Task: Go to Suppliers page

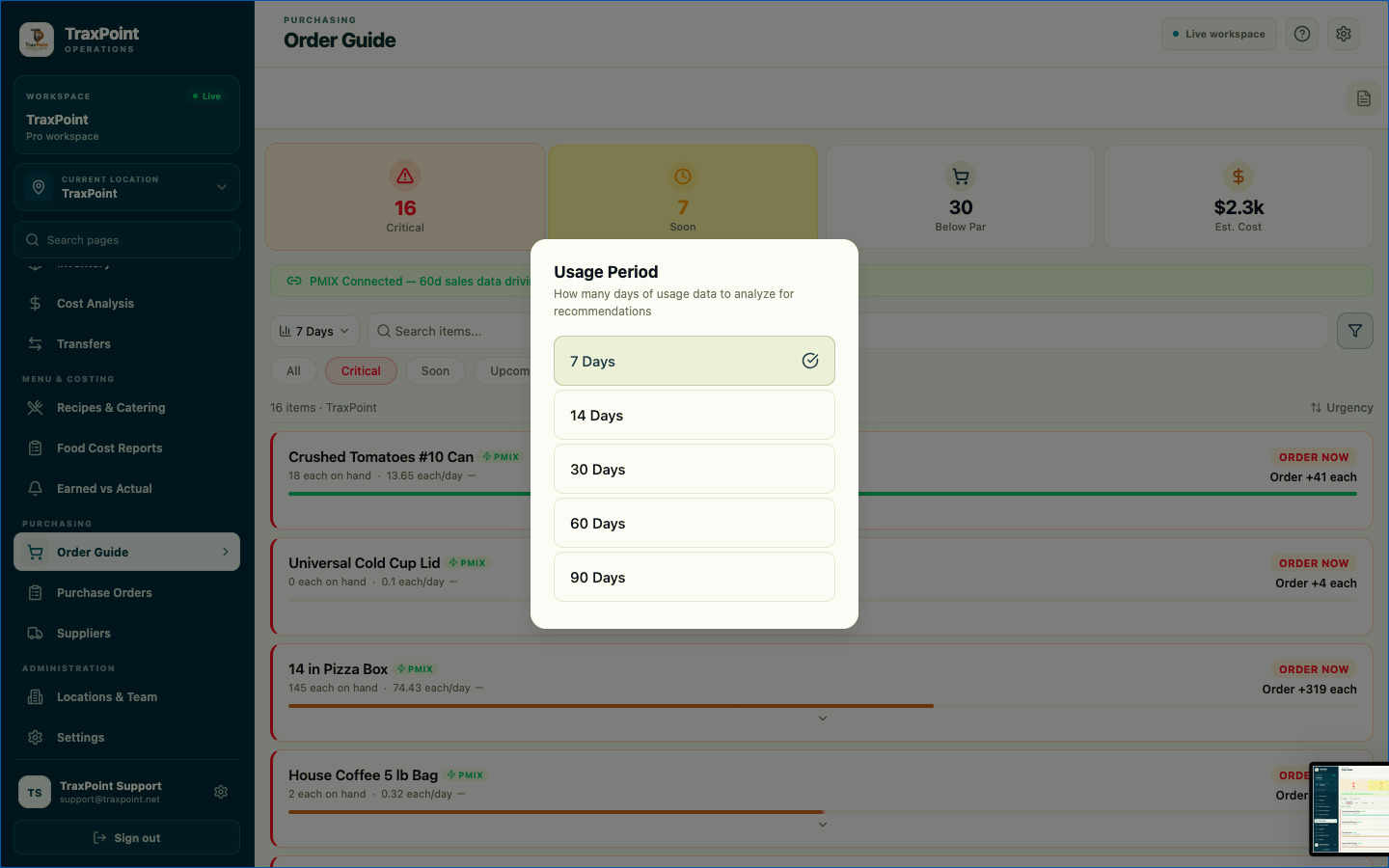Action: click(126, 634)
